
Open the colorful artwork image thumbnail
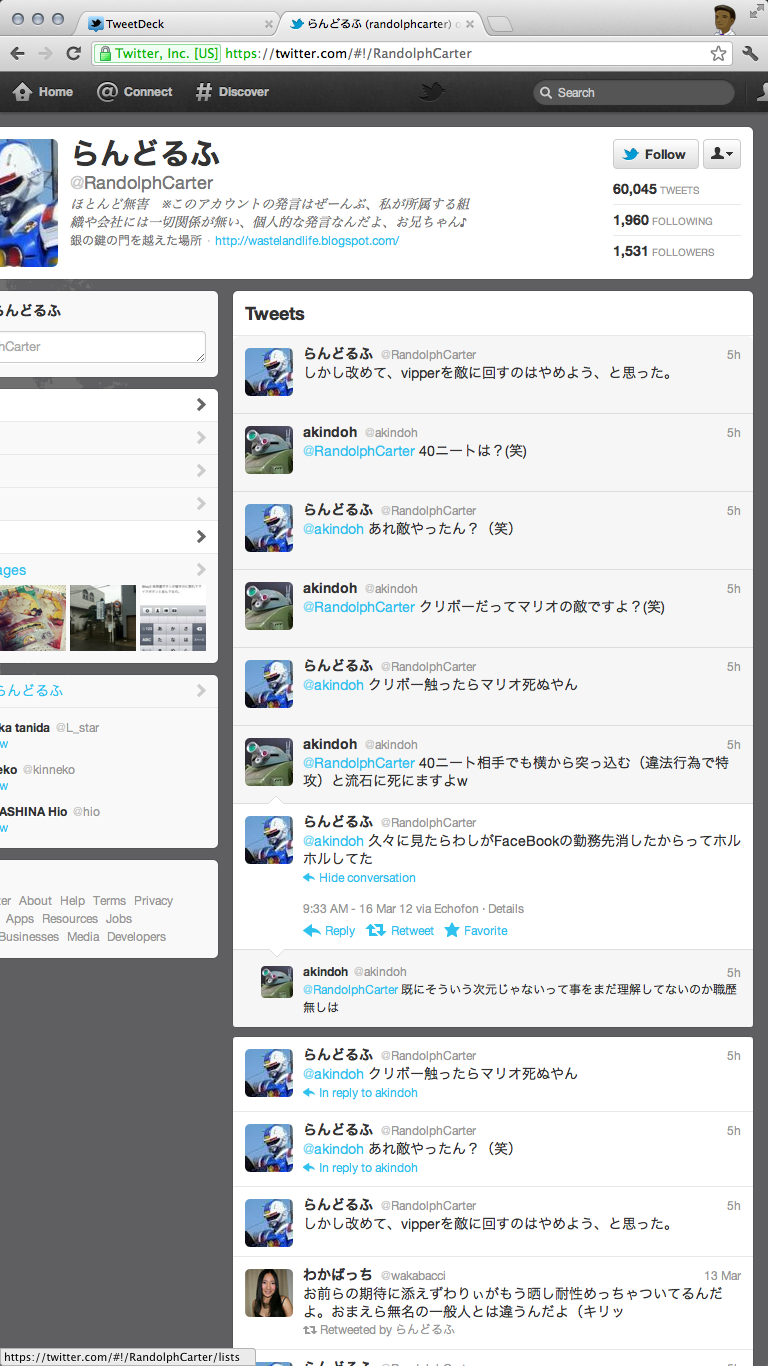[x=33, y=618]
